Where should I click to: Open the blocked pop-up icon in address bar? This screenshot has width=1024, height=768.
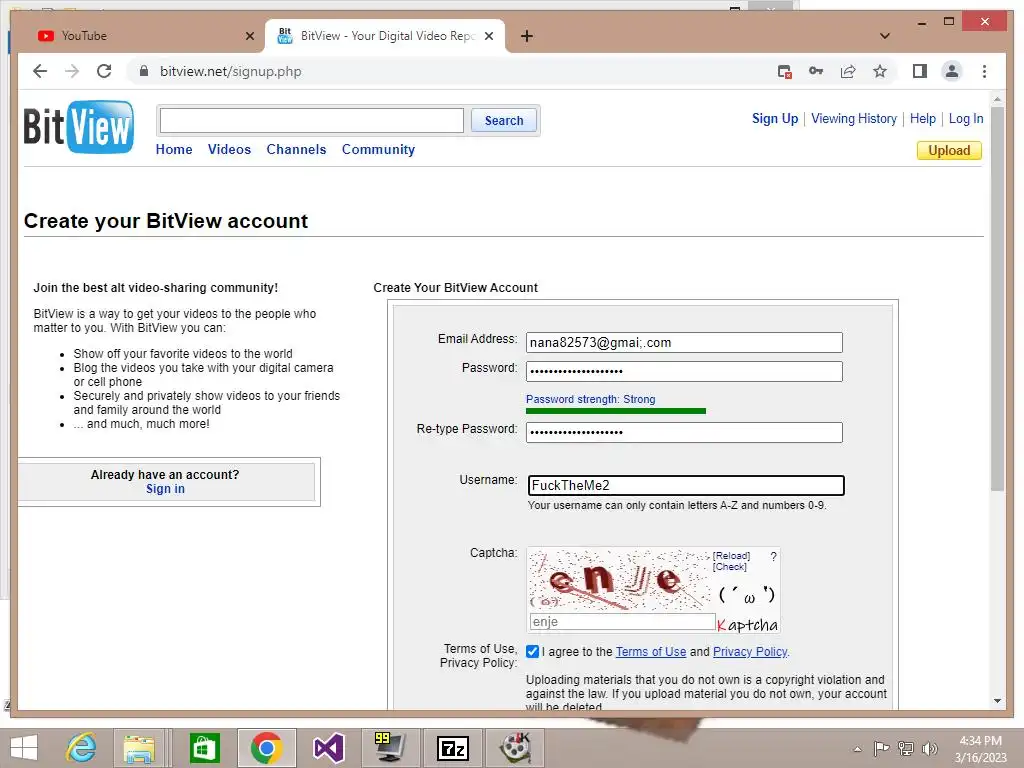[784, 71]
